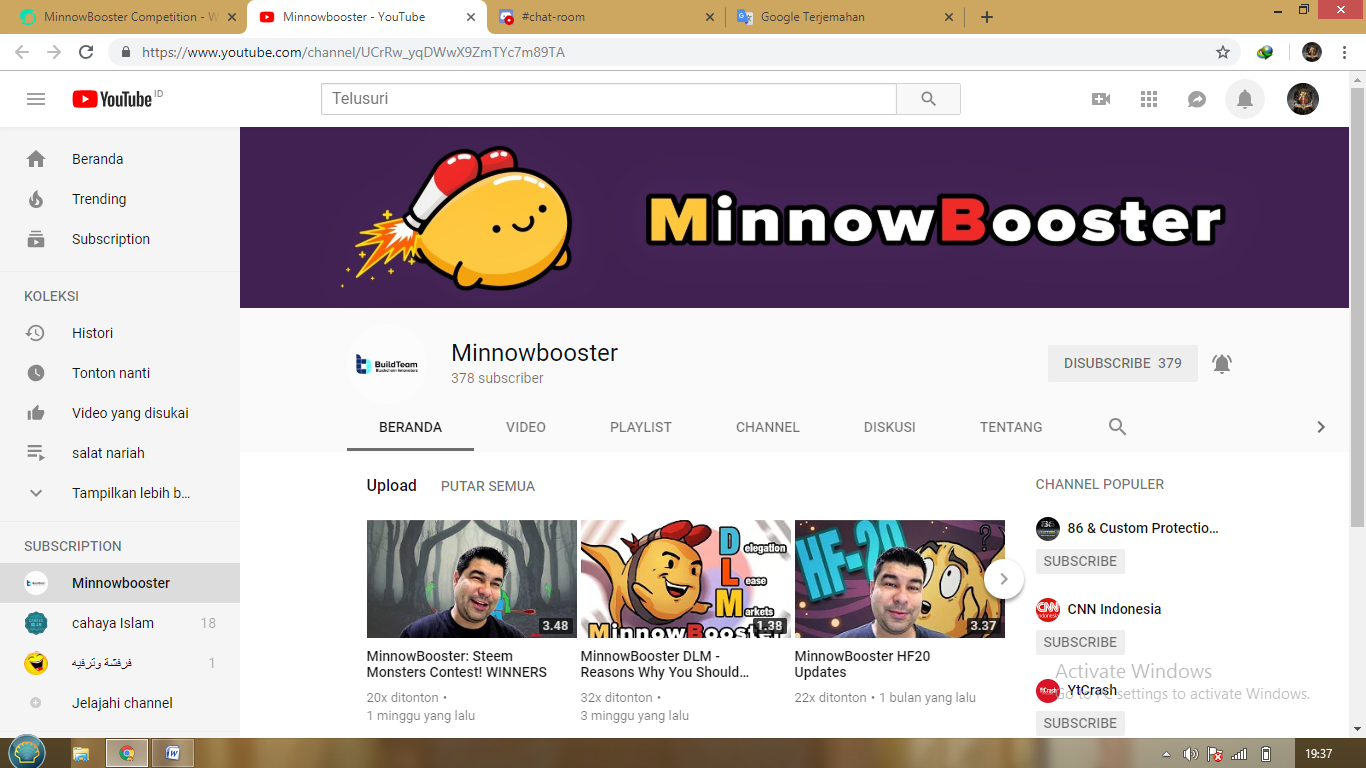Click DISUBSCRIBE 379 button
This screenshot has height=768, width=1366.
1123,363
